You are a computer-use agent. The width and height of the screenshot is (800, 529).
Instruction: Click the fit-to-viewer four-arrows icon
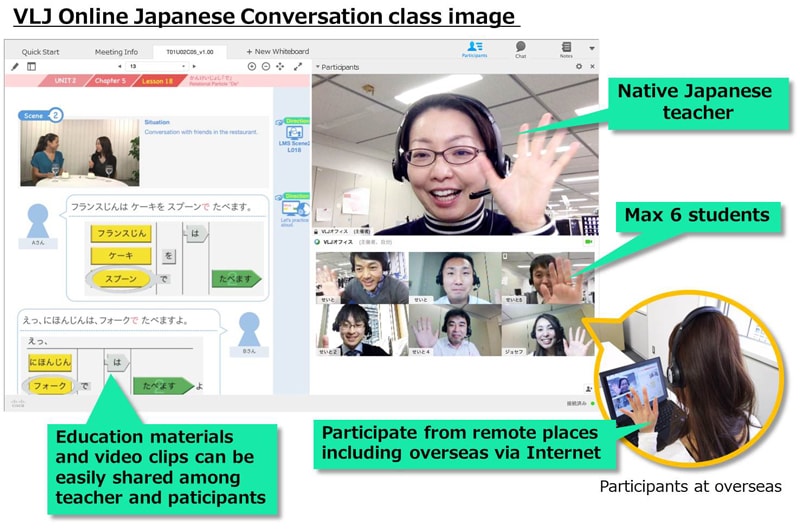point(280,66)
